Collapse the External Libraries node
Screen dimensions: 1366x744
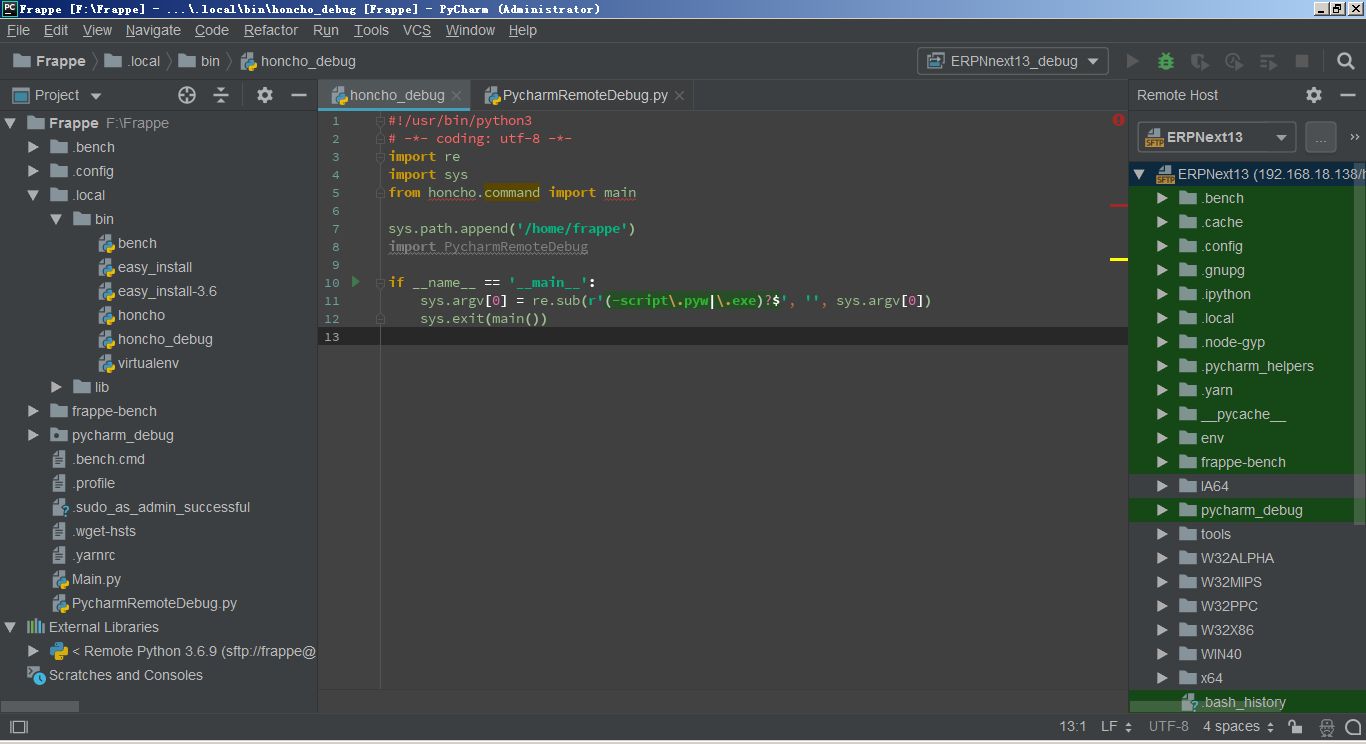[x=10, y=627]
